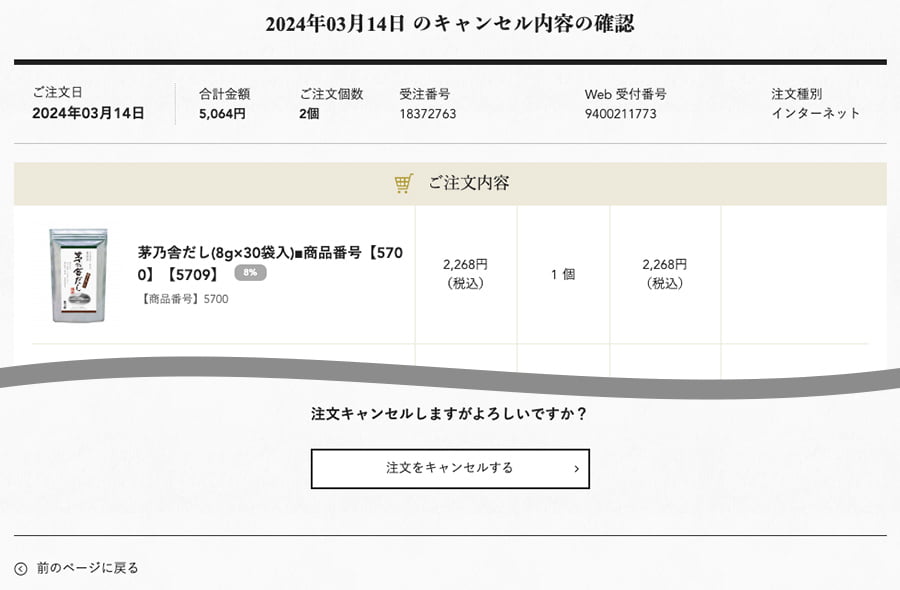Open the 茅乃舎だし product thumbnail

tap(78, 275)
